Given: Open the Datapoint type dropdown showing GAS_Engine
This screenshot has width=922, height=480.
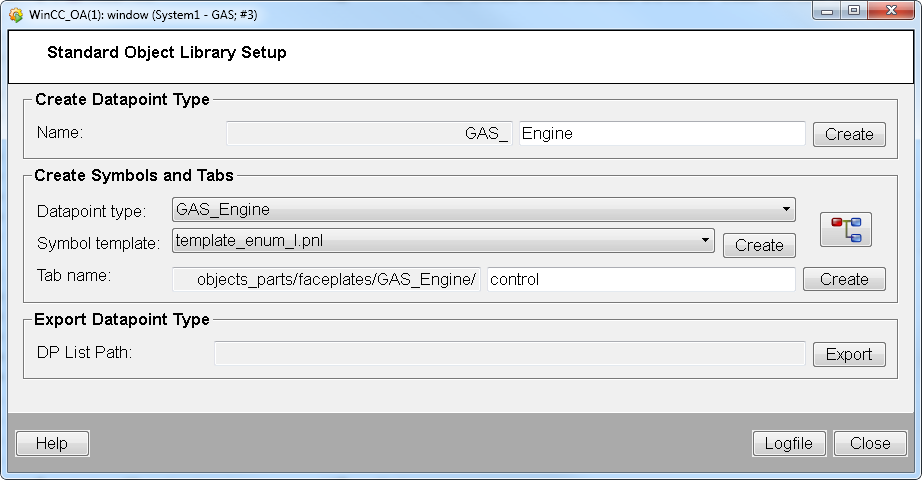Looking at the screenshot, I should click(x=484, y=210).
